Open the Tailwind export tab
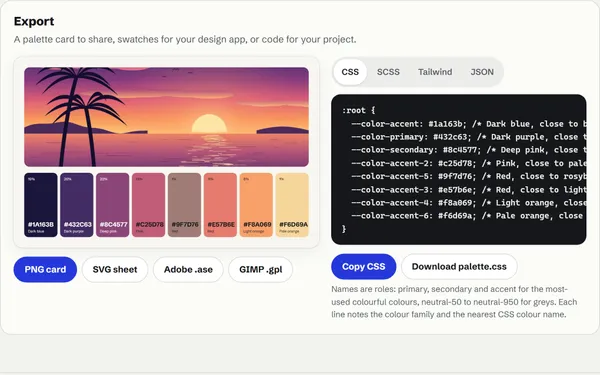 (435, 72)
